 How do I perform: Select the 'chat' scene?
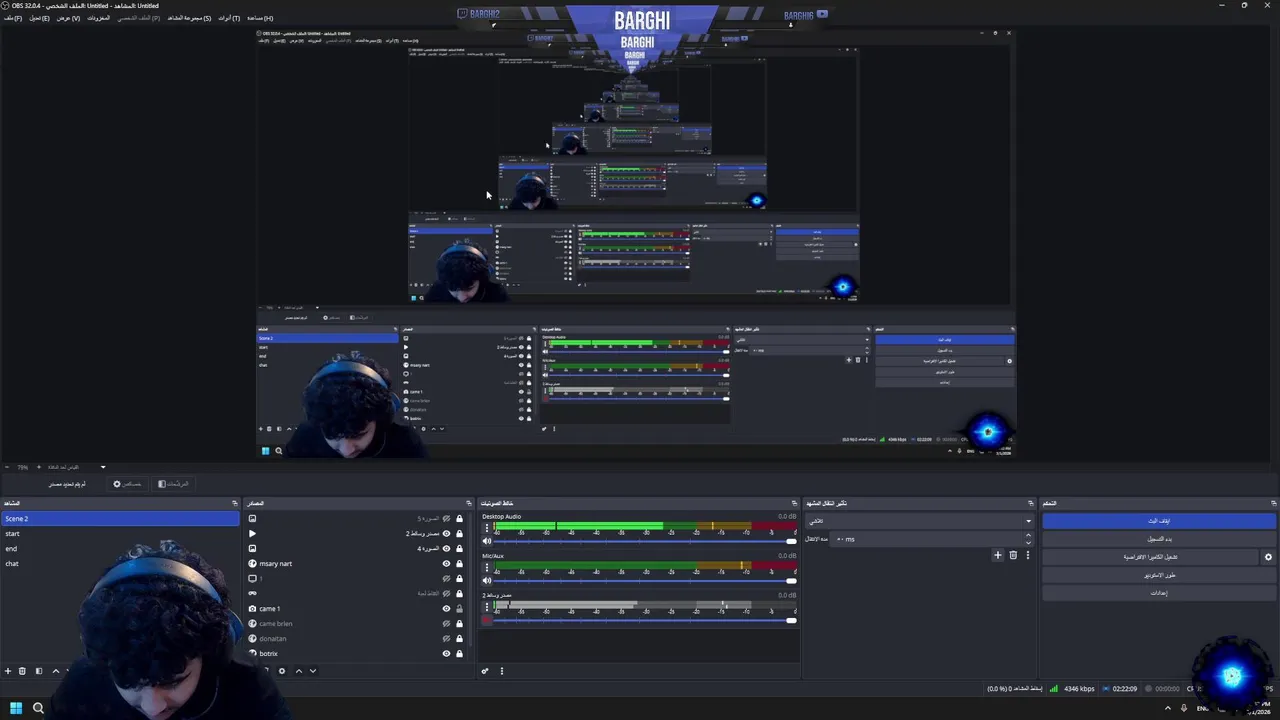[x=120, y=564]
